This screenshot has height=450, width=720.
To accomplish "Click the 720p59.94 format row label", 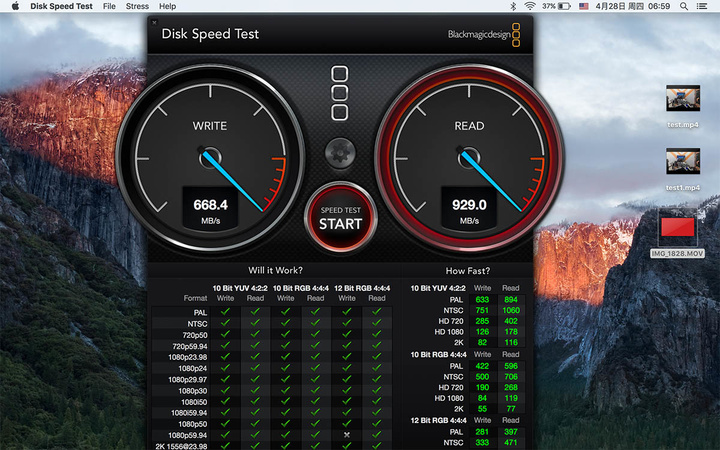I will (x=190, y=346).
